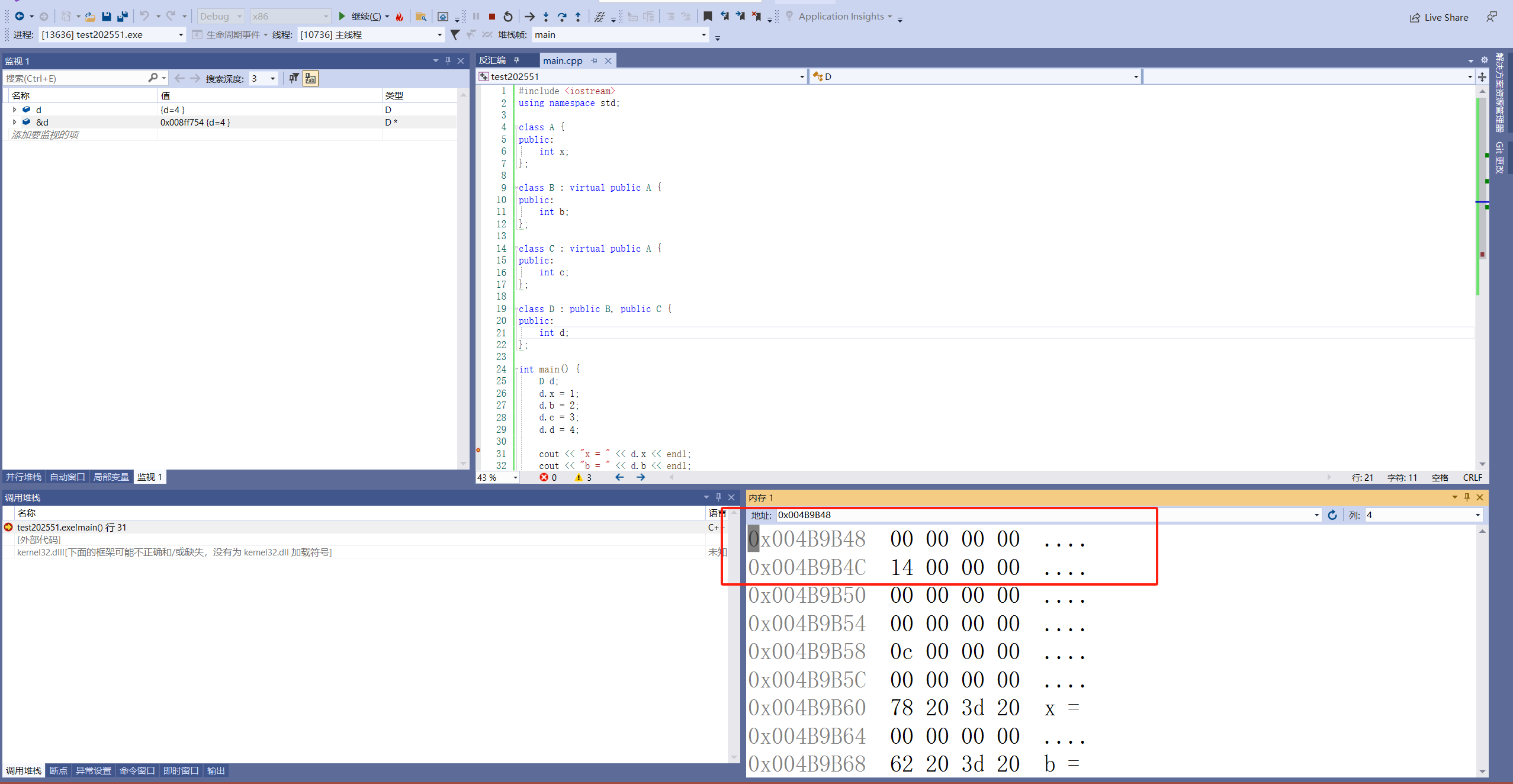The width and height of the screenshot is (1513, 784).
Task: Click the Restart debugging icon
Action: (508, 17)
